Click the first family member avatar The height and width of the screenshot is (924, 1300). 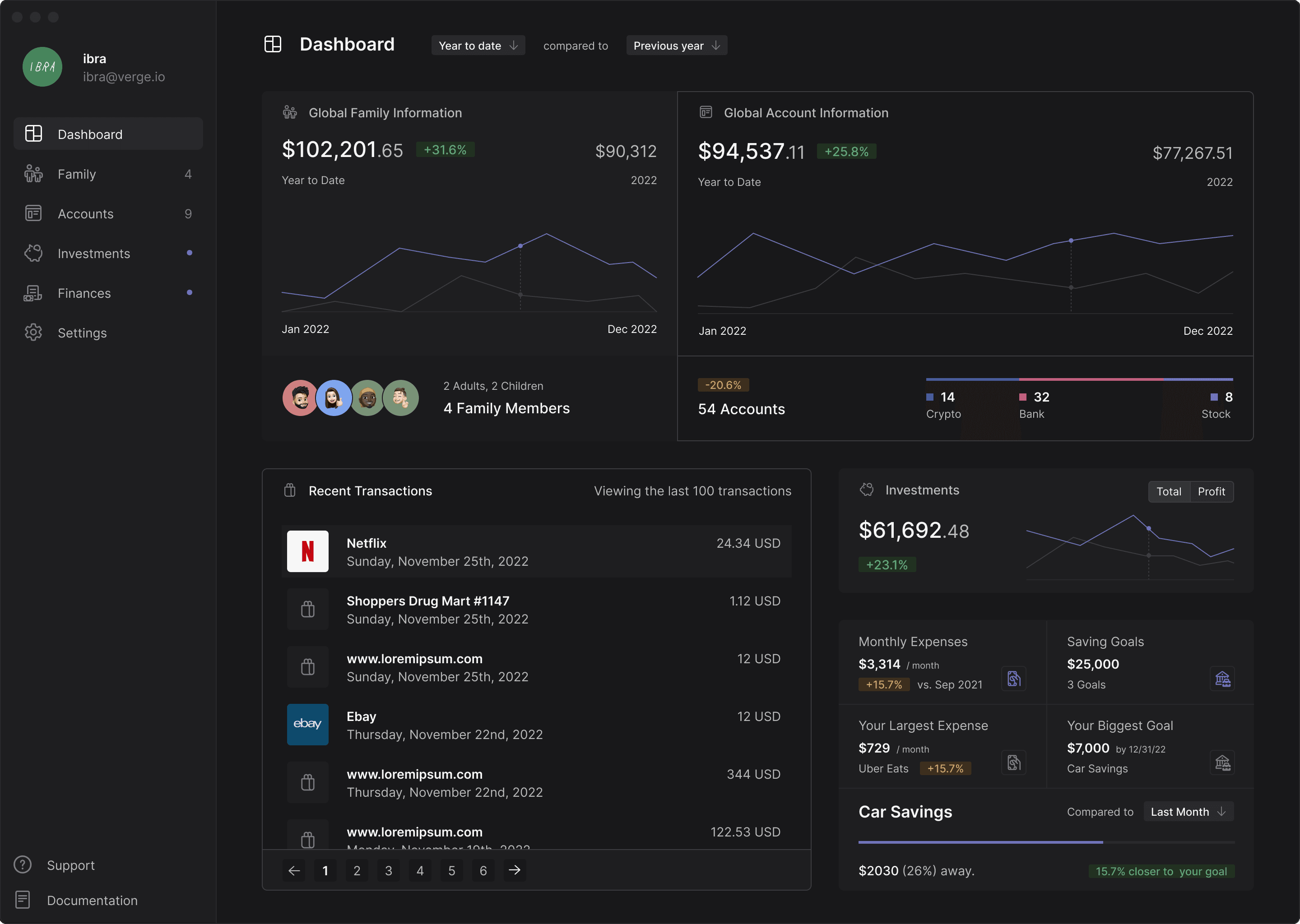click(x=300, y=397)
